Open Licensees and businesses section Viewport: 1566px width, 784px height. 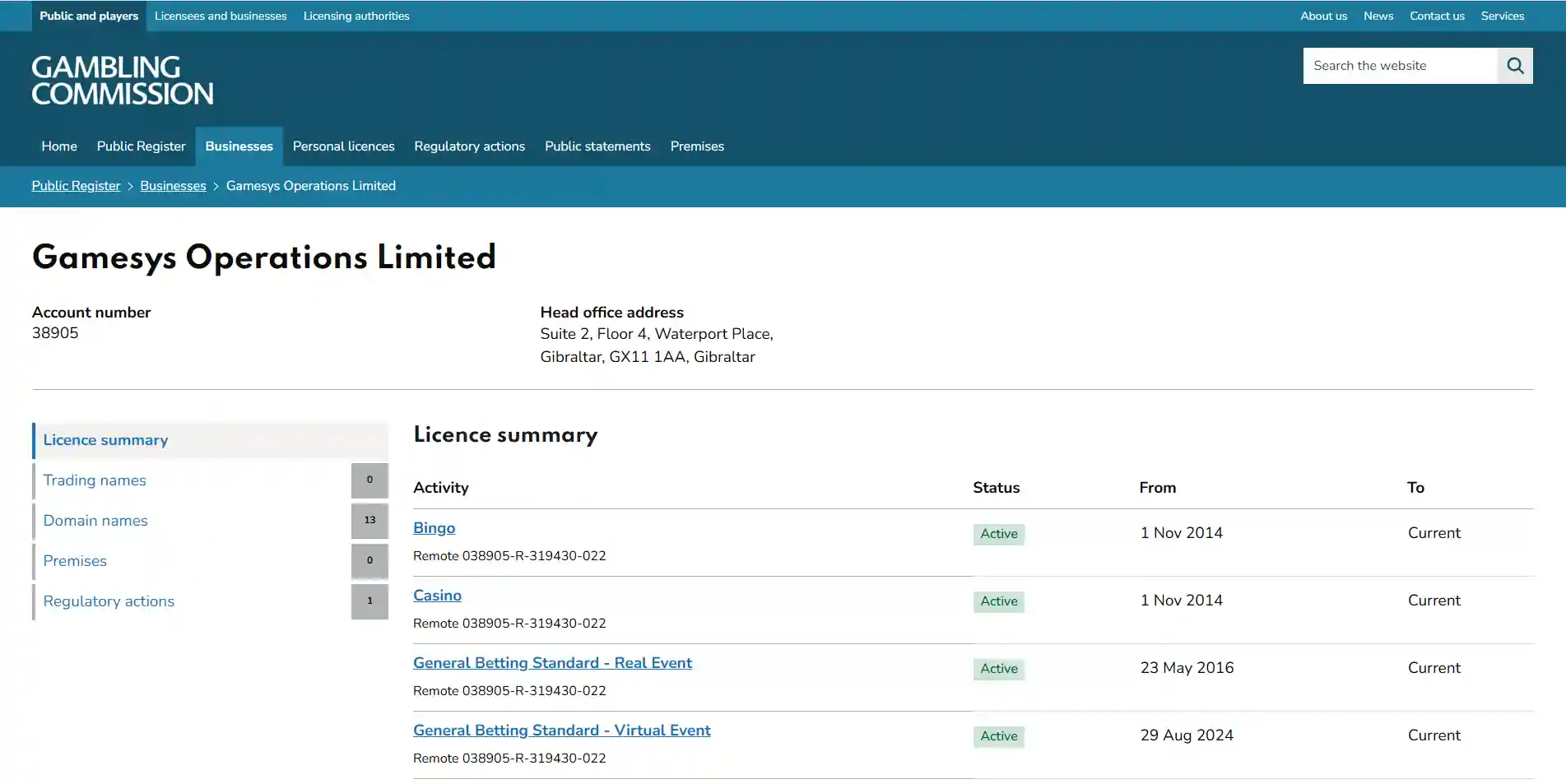[x=221, y=16]
